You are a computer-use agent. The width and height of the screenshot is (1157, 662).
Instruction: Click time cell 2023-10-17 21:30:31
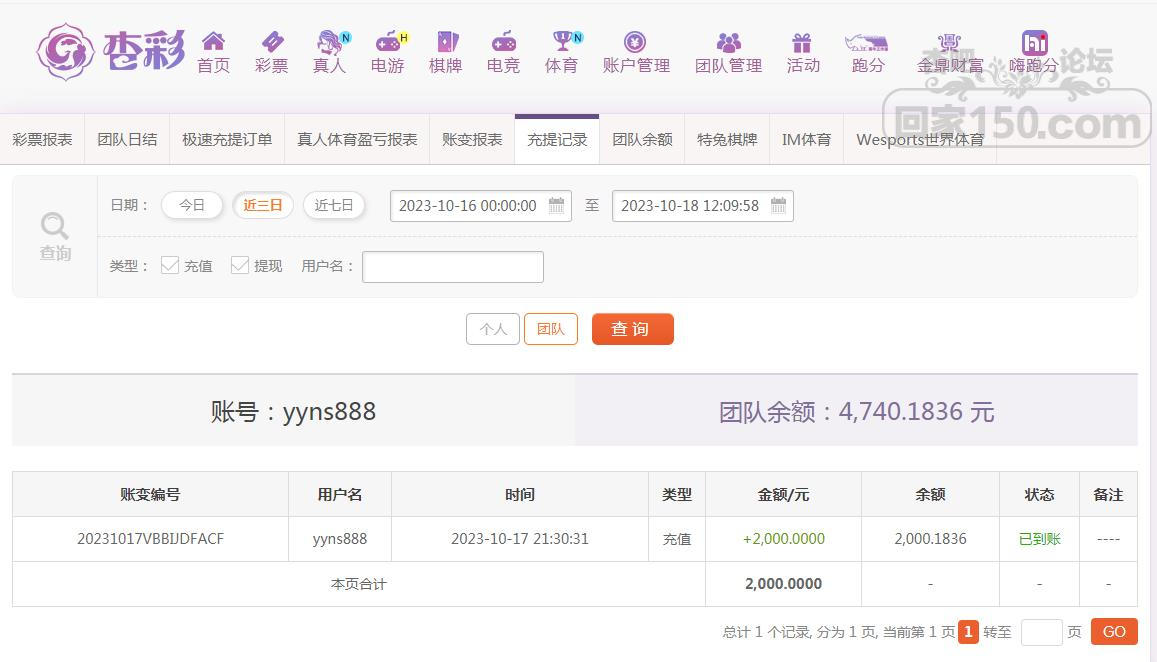click(520, 539)
